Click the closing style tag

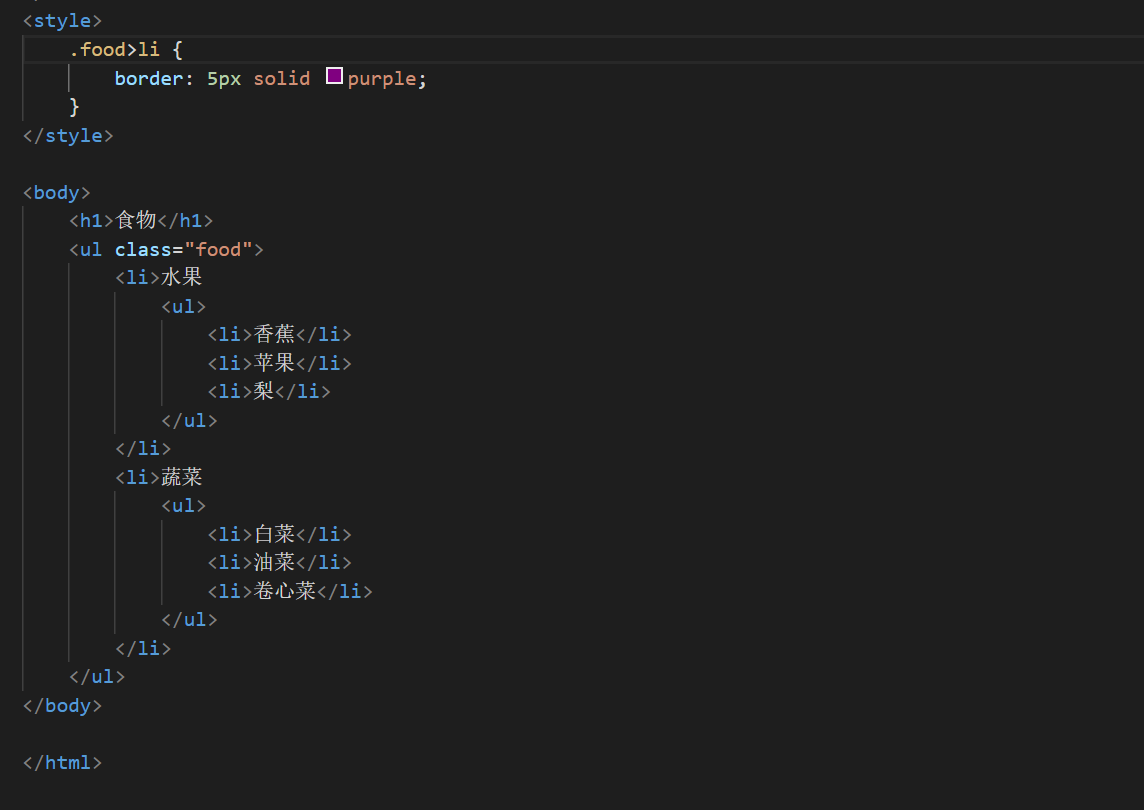(x=67, y=134)
